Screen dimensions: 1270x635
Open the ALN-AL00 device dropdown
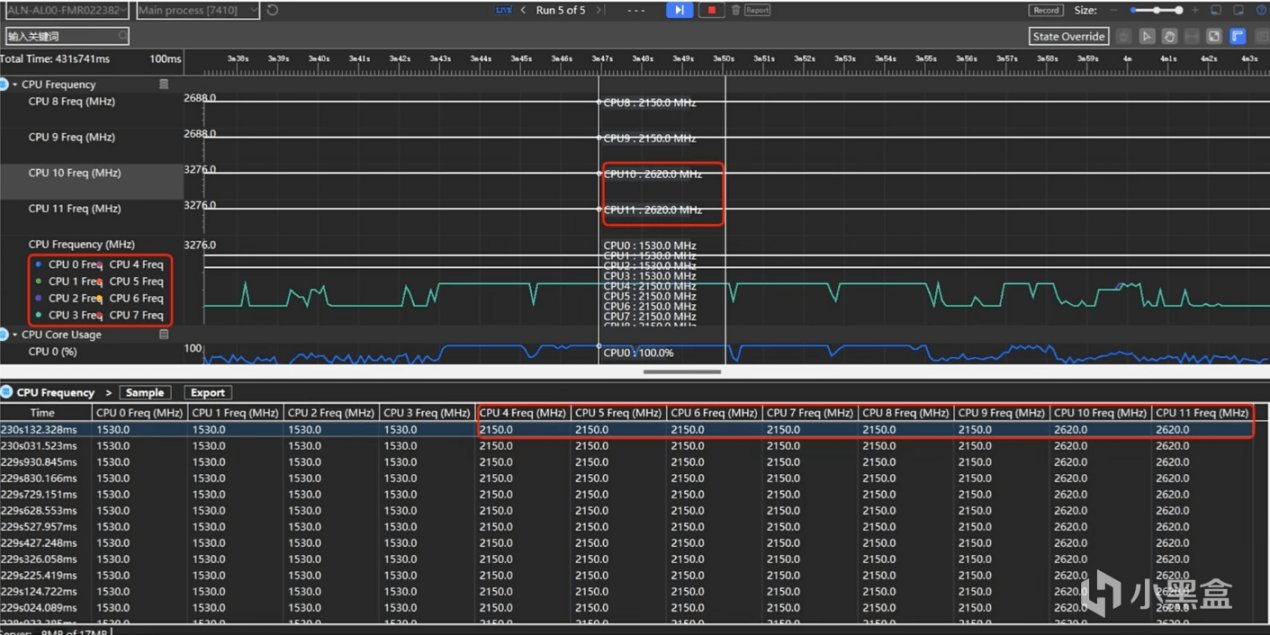67,10
